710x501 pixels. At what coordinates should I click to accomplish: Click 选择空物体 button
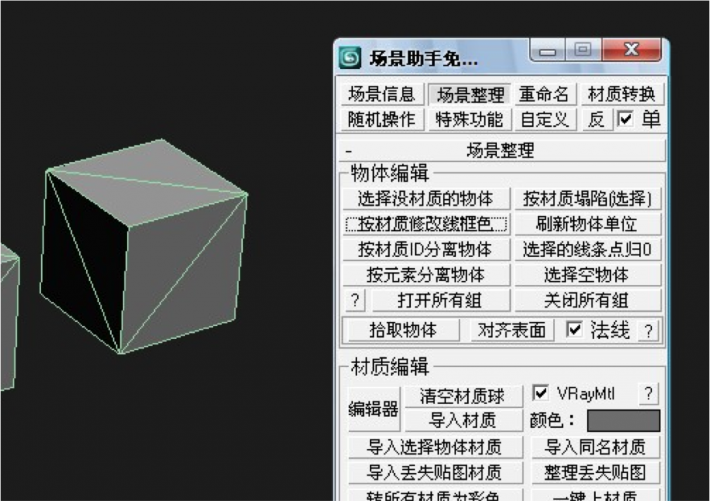click(x=587, y=275)
